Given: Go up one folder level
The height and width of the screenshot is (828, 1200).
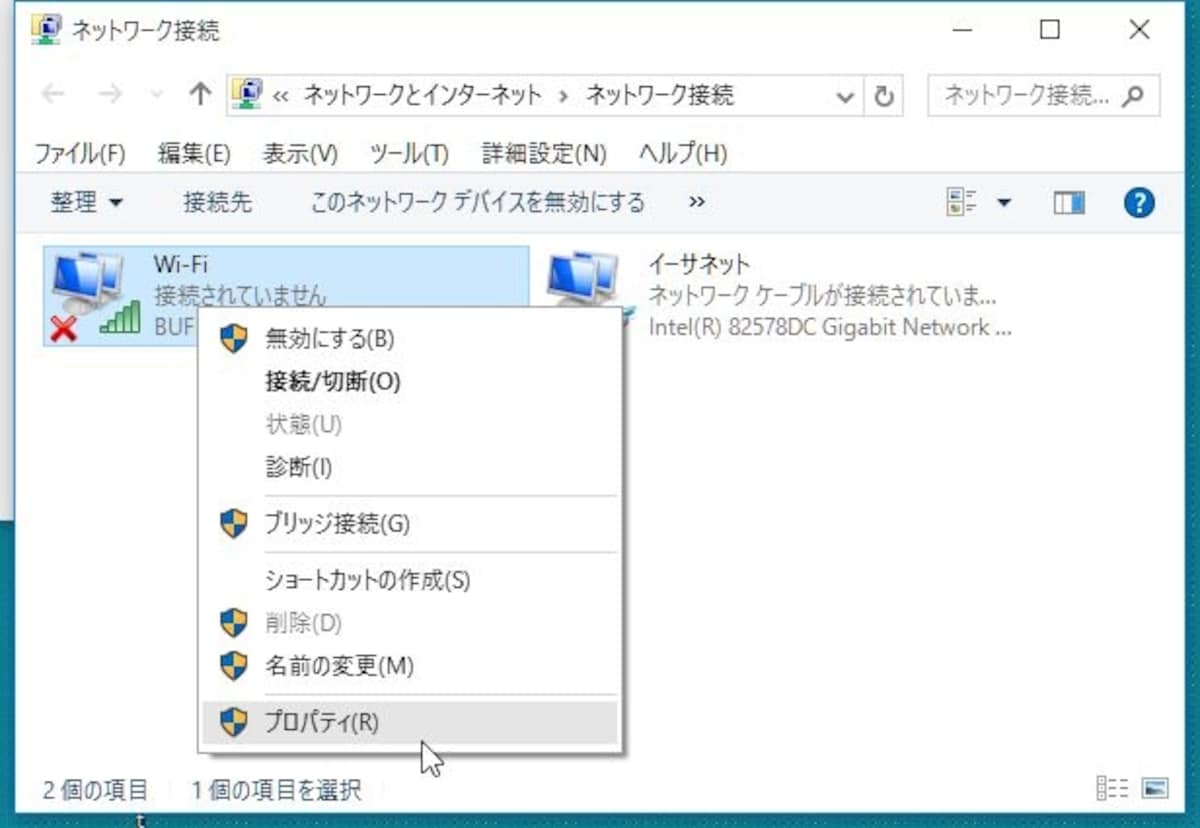Looking at the screenshot, I should [x=200, y=94].
